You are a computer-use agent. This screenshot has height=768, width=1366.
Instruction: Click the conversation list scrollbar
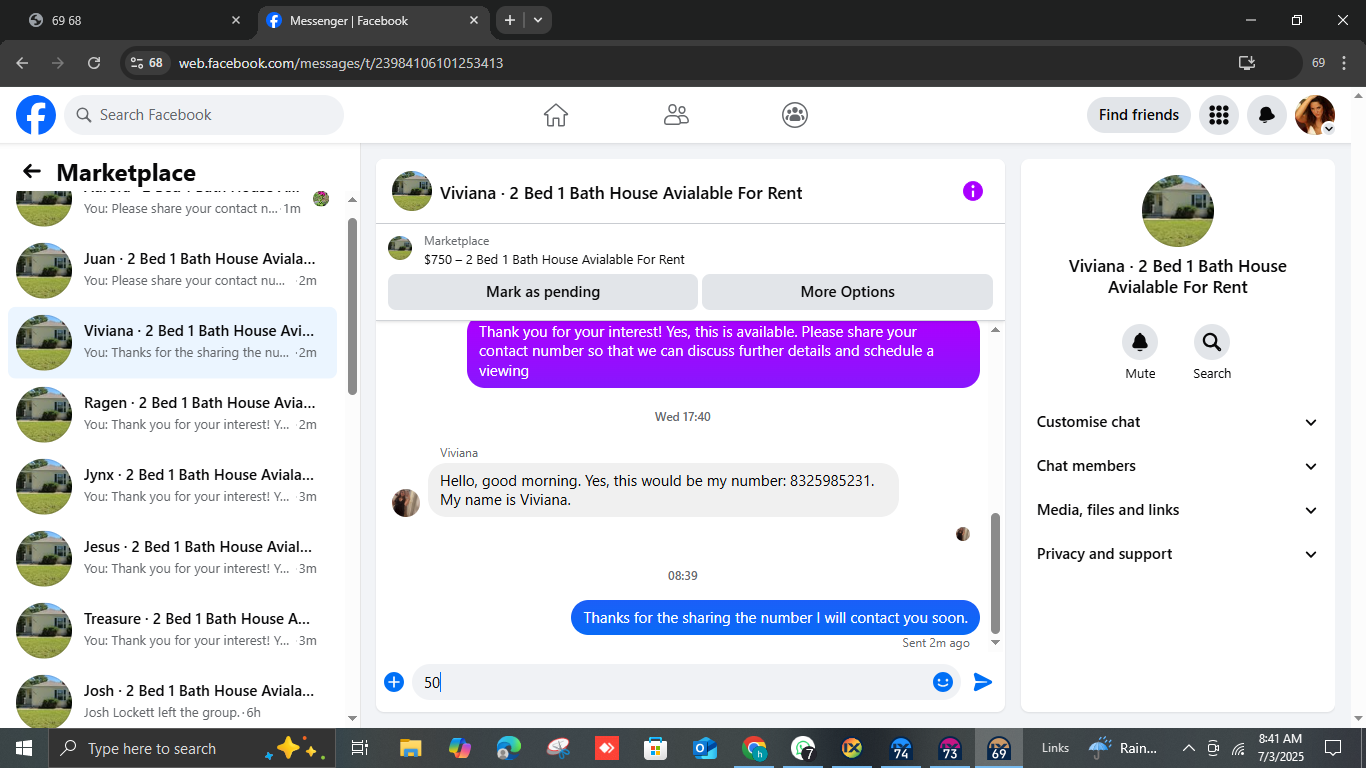352,305
